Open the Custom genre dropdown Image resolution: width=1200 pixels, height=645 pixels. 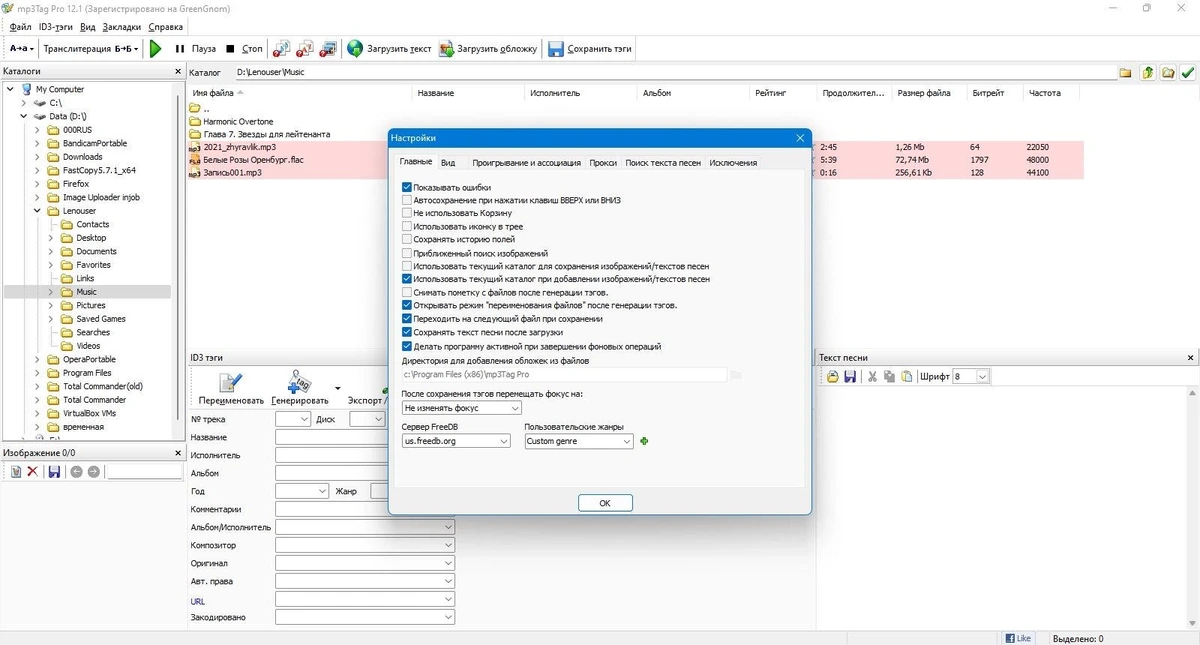point(579,441)
